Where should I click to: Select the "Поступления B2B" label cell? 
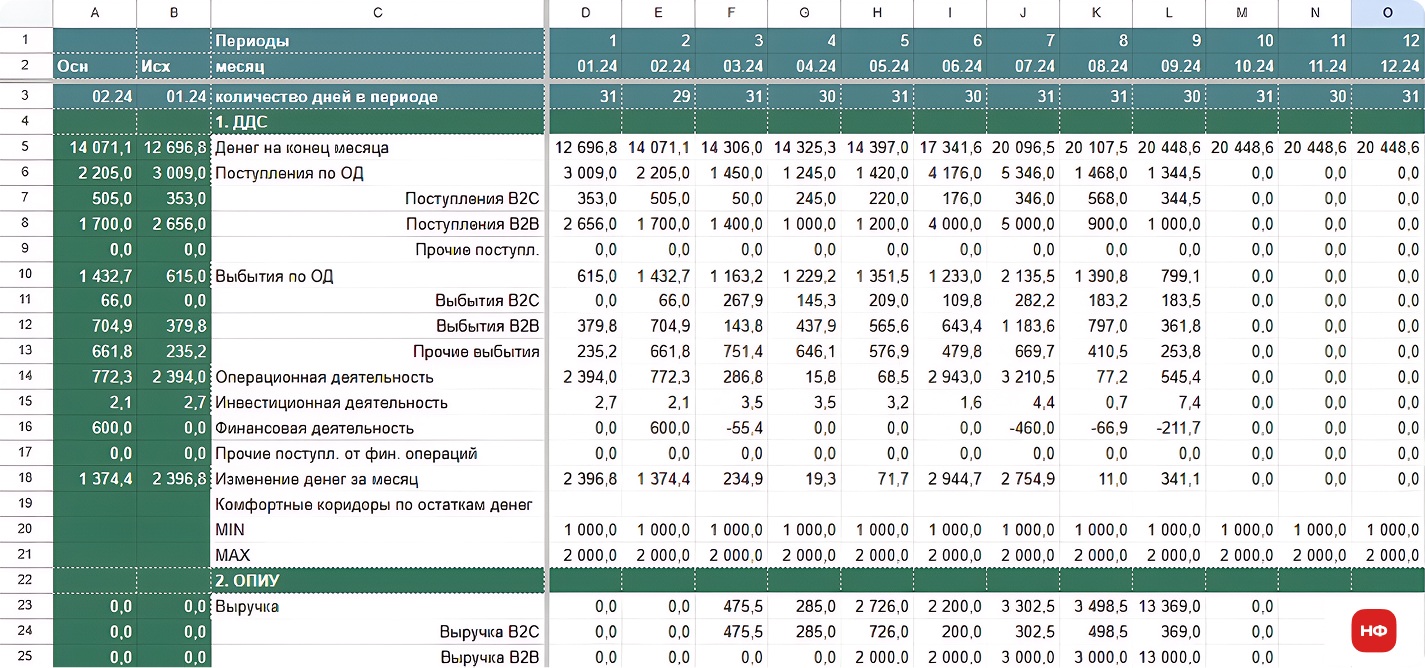click(377, 224)
